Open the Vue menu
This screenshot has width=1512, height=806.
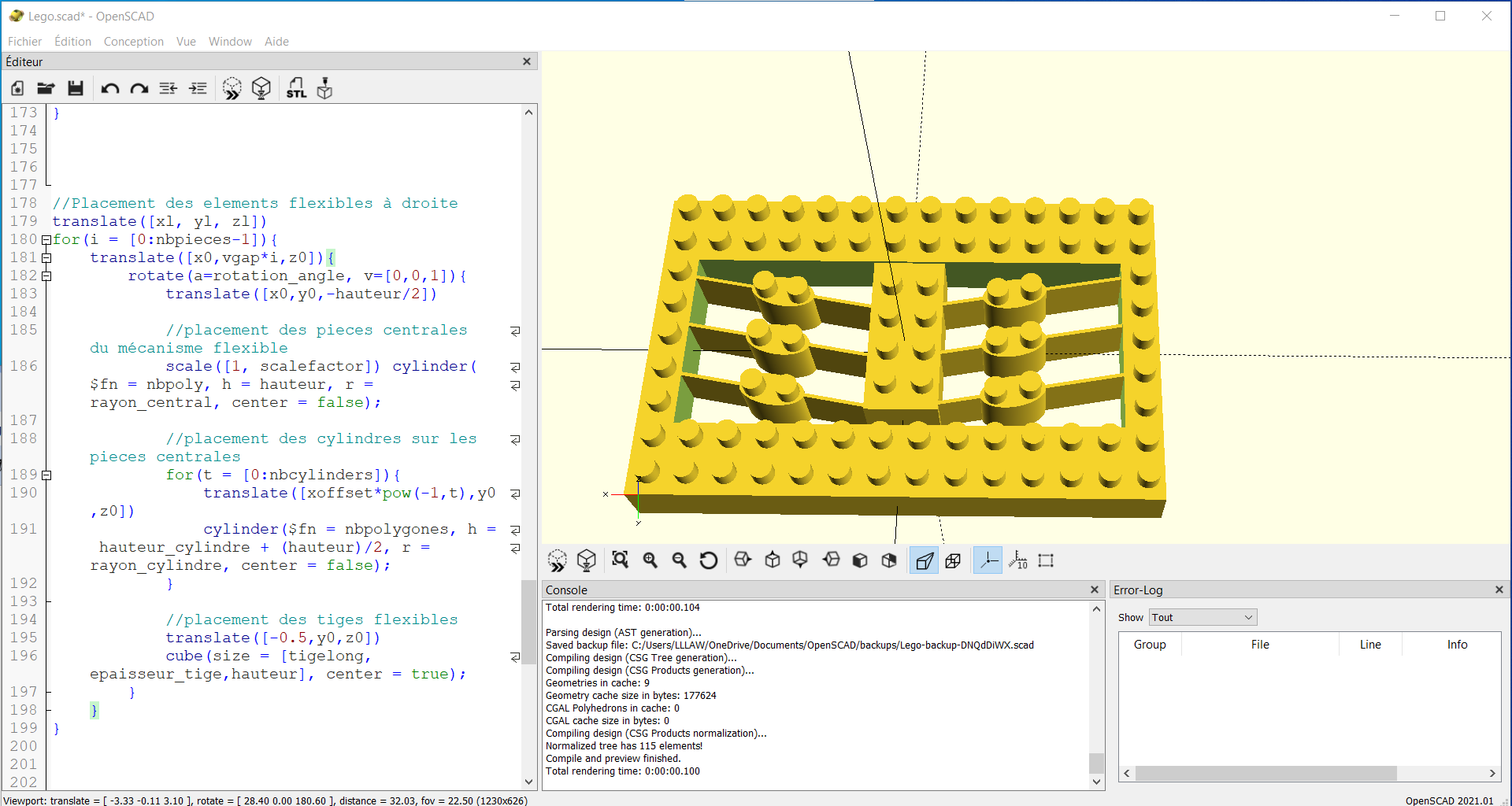(186, 42)
